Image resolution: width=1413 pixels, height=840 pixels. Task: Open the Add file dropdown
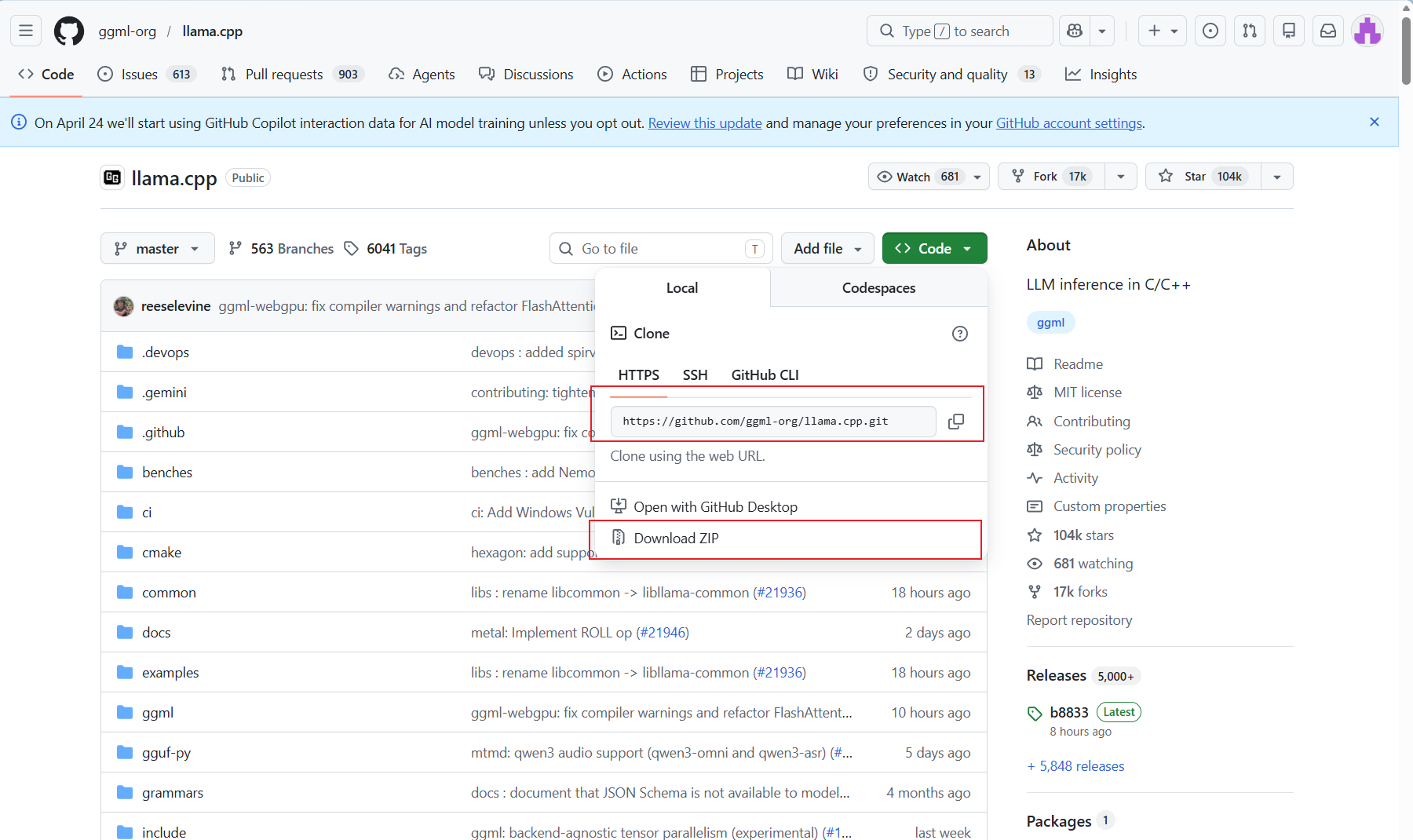tap(828, 249)
